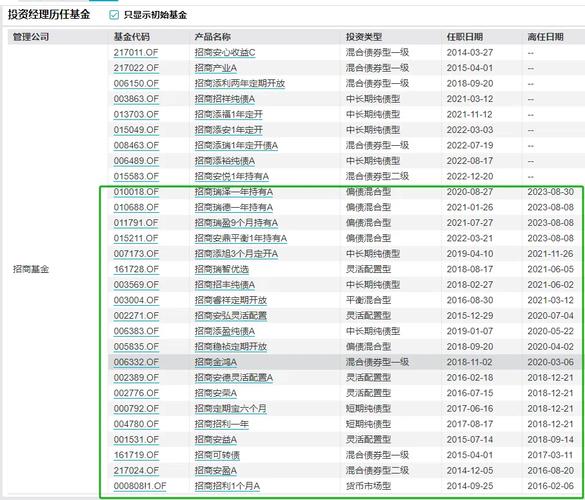Open the 招商产业A product link
Viewport: 585px width, 500px height.
(216, 68)
